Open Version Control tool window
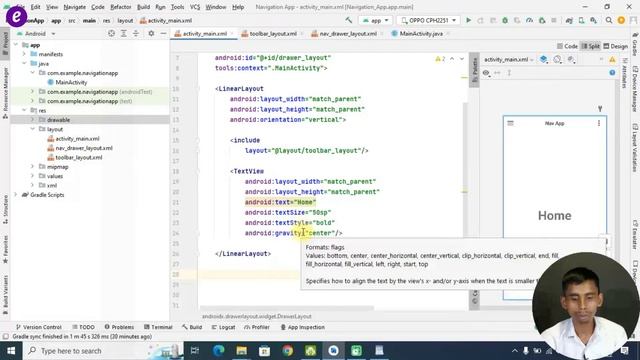Screen dimensions: 640x360 [38, 327]
